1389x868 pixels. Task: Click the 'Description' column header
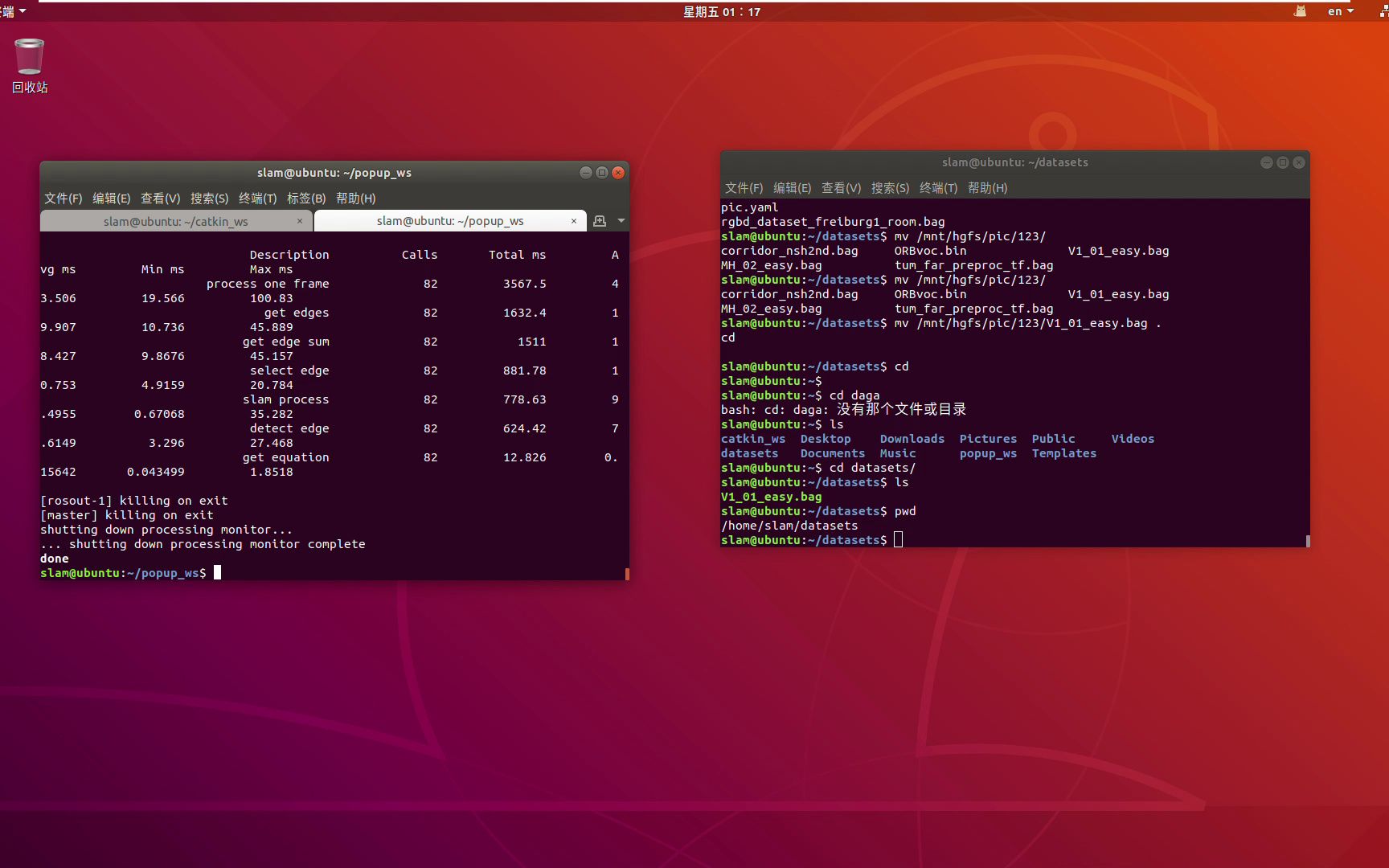(x=289, y=255)
